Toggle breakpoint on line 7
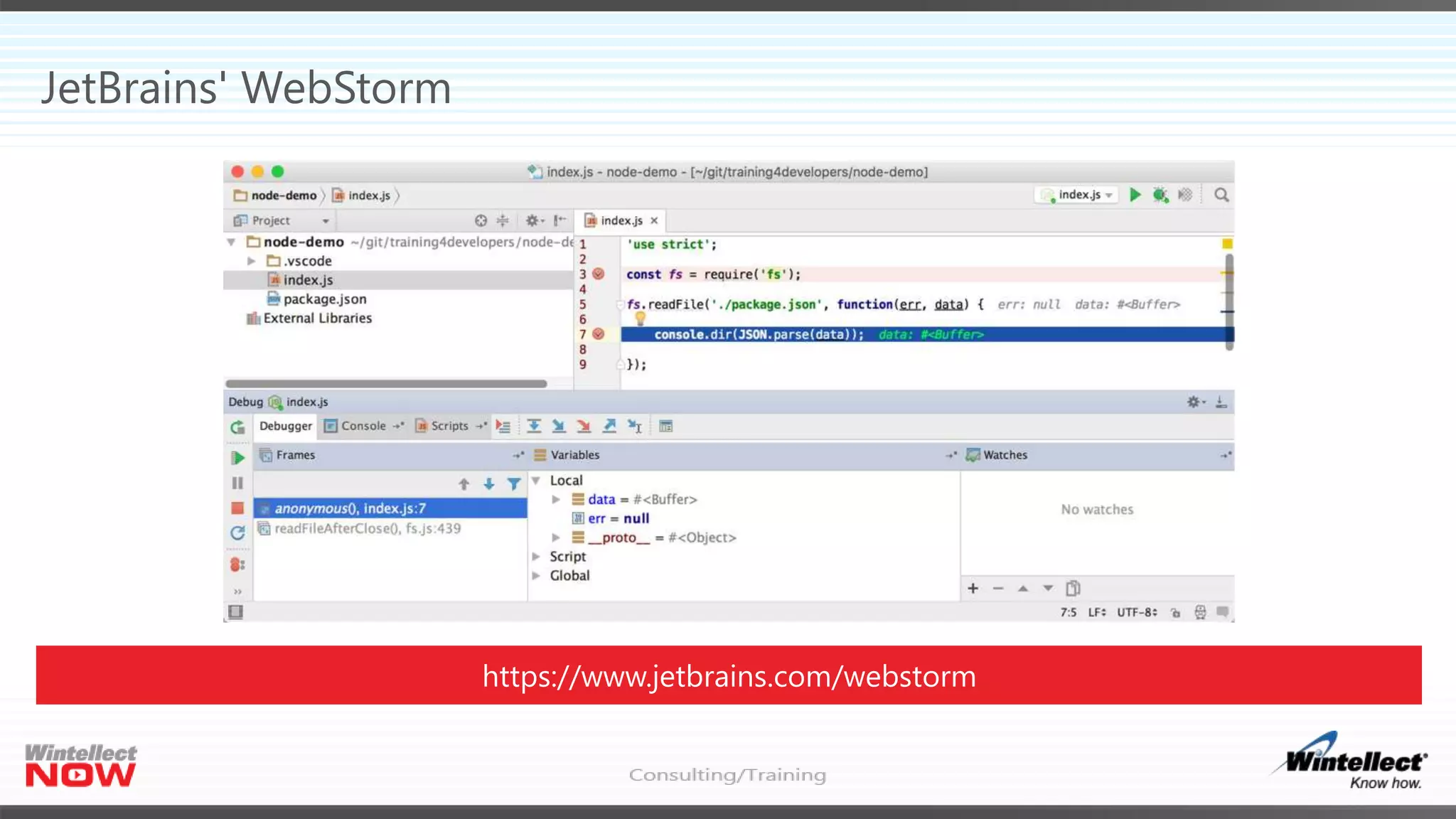 pyautogui.click(x=599, y=334)
